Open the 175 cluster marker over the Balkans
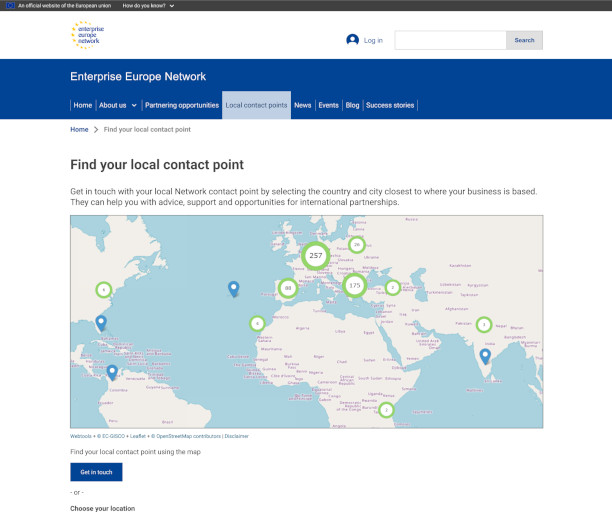This screenshot has height=512, width=612. (354, 285)
